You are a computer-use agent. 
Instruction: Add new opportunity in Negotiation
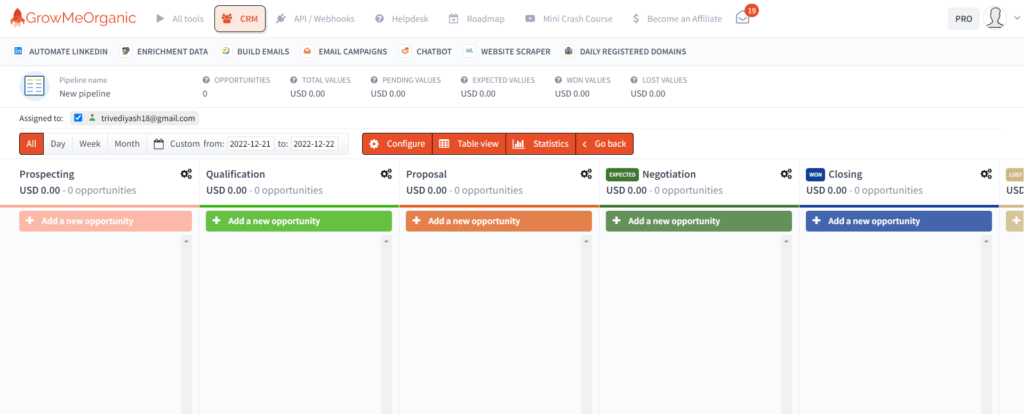pyautogui.click(x=699, y=221)
